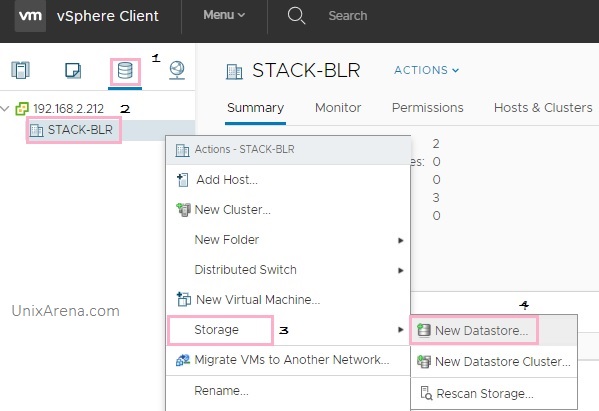Open the Hosts & Clusters tab
The image size is (599, 411).
(x=543, y=108)
